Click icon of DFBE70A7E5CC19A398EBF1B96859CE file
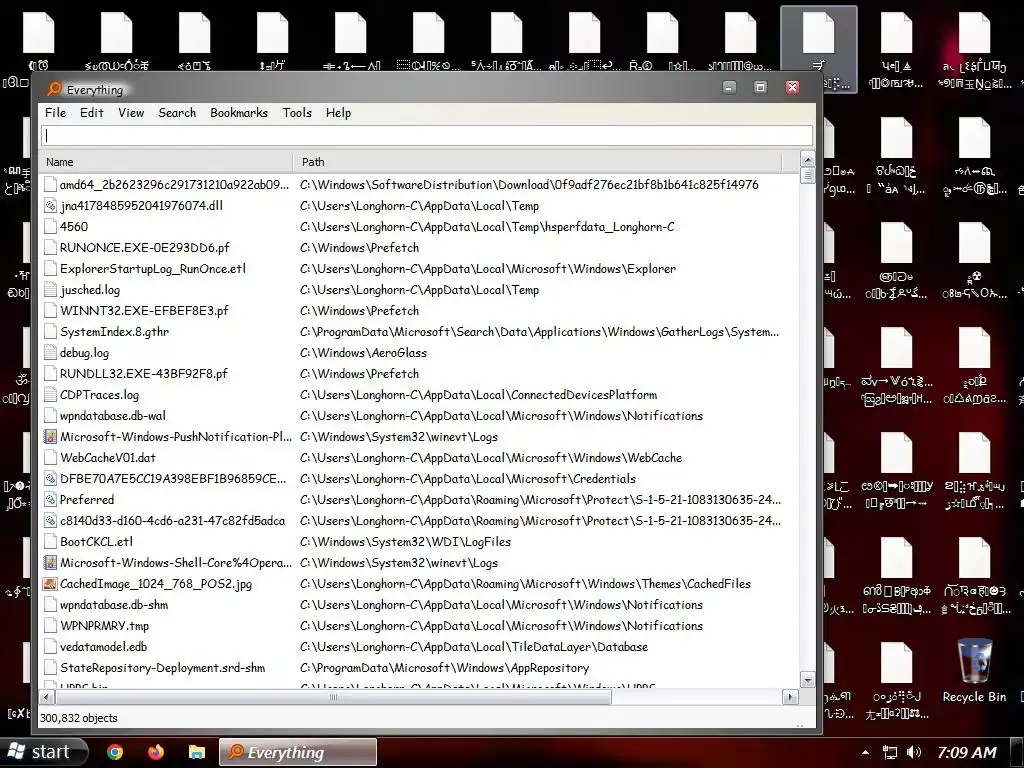This screenshot has width=1024, height=768. click(50, 479)
